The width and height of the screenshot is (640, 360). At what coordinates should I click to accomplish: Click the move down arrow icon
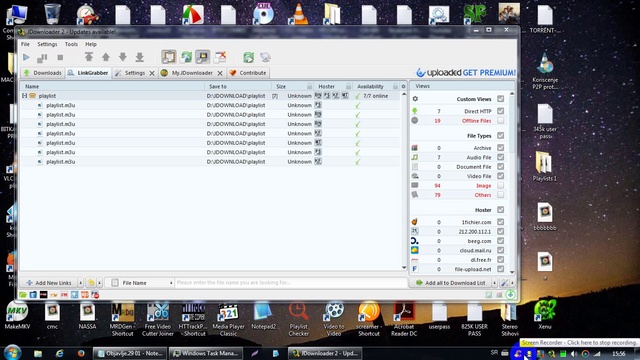coord(123,57)
